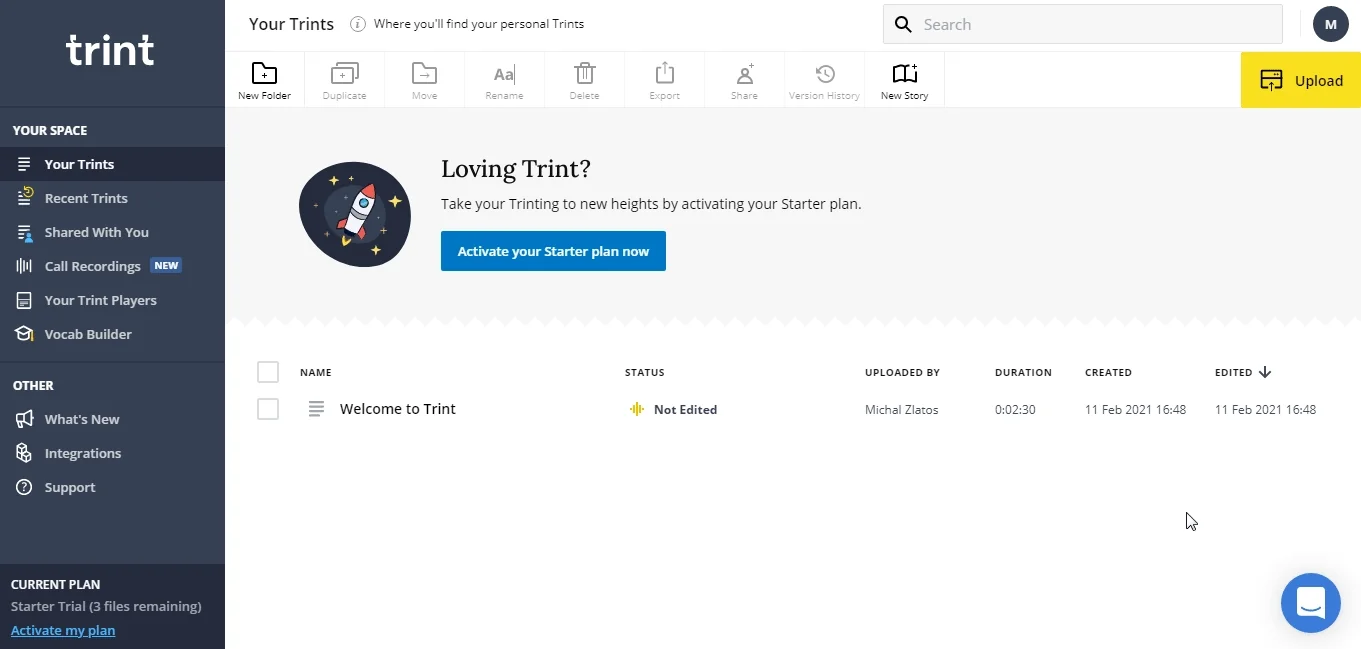Go to Your Trint Players
Screen dimensions: 1361x649
coord(112,300)
